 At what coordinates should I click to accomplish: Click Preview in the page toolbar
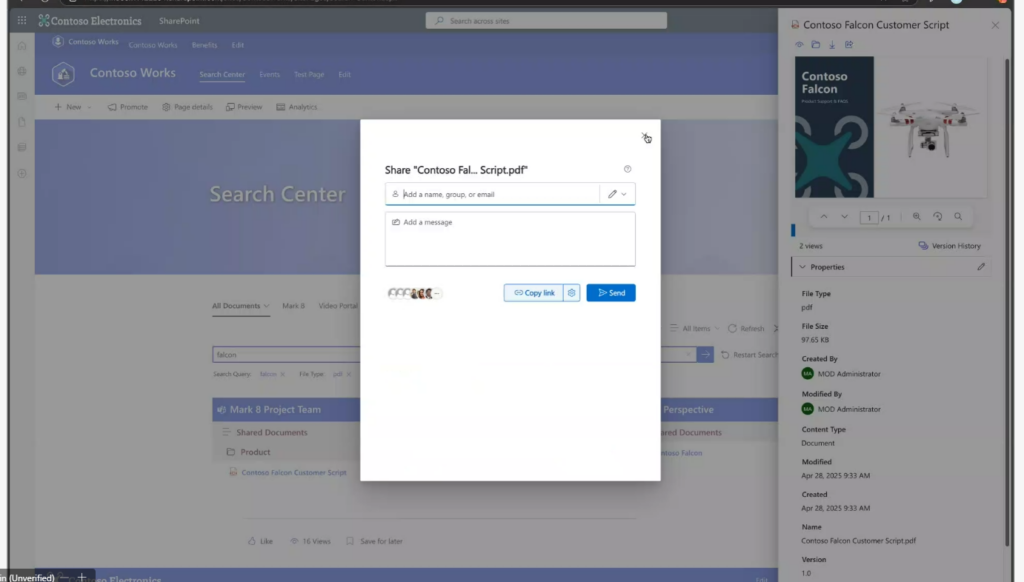tap(244, 107)
